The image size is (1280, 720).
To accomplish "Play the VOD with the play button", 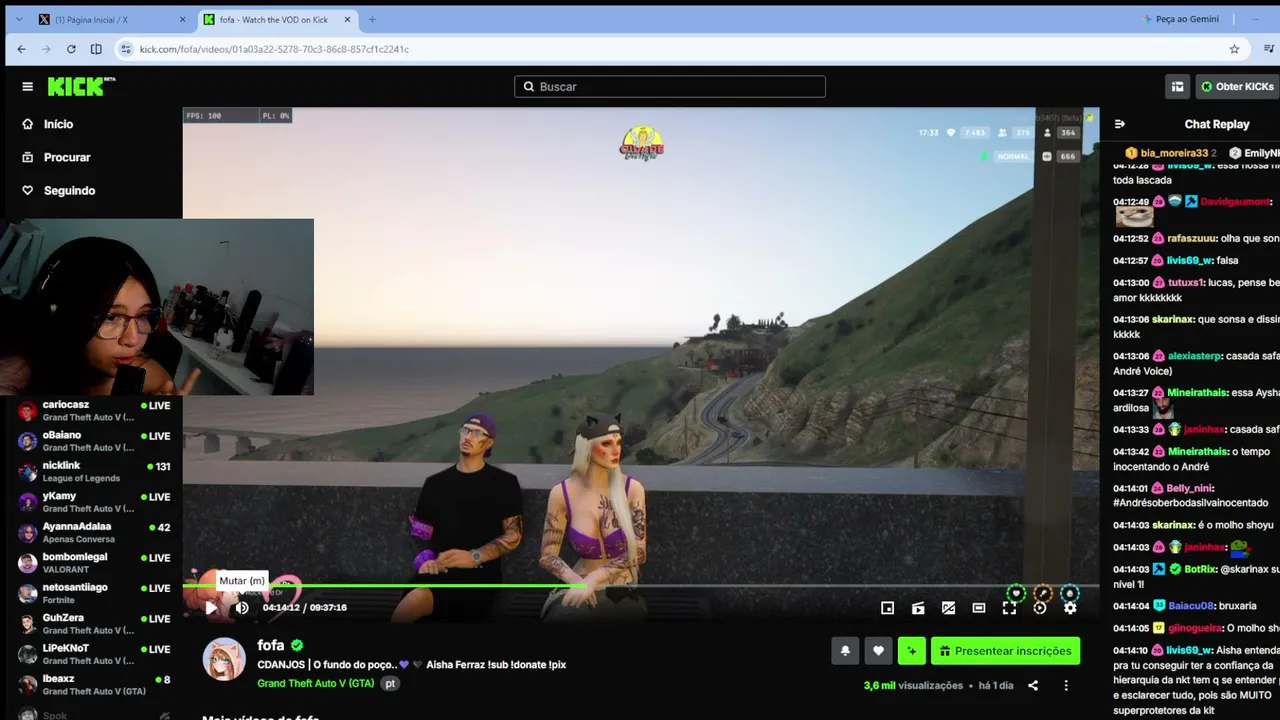I will (x=211, y=608).
